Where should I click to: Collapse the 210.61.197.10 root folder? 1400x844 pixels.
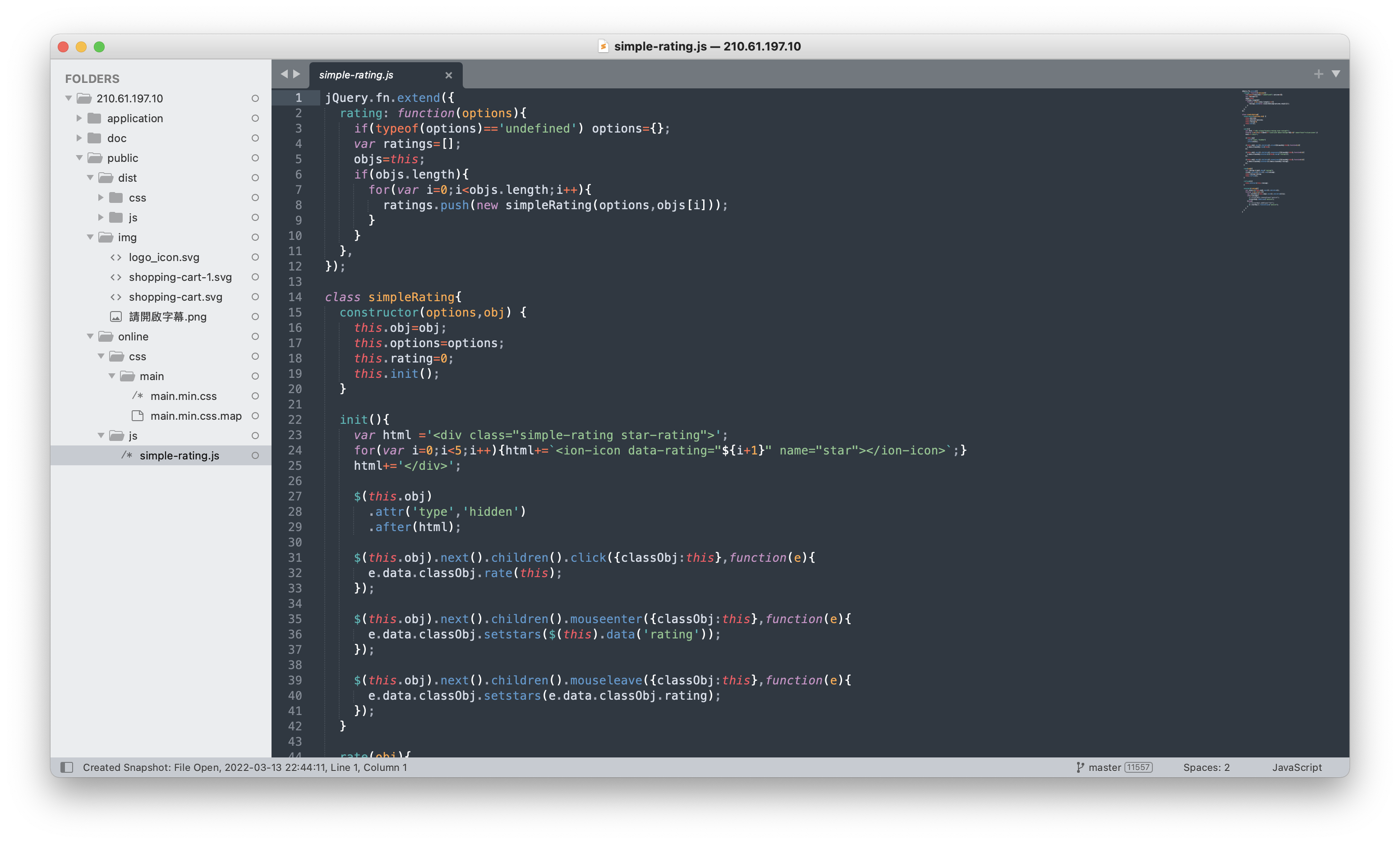click(x=68, y=98)
